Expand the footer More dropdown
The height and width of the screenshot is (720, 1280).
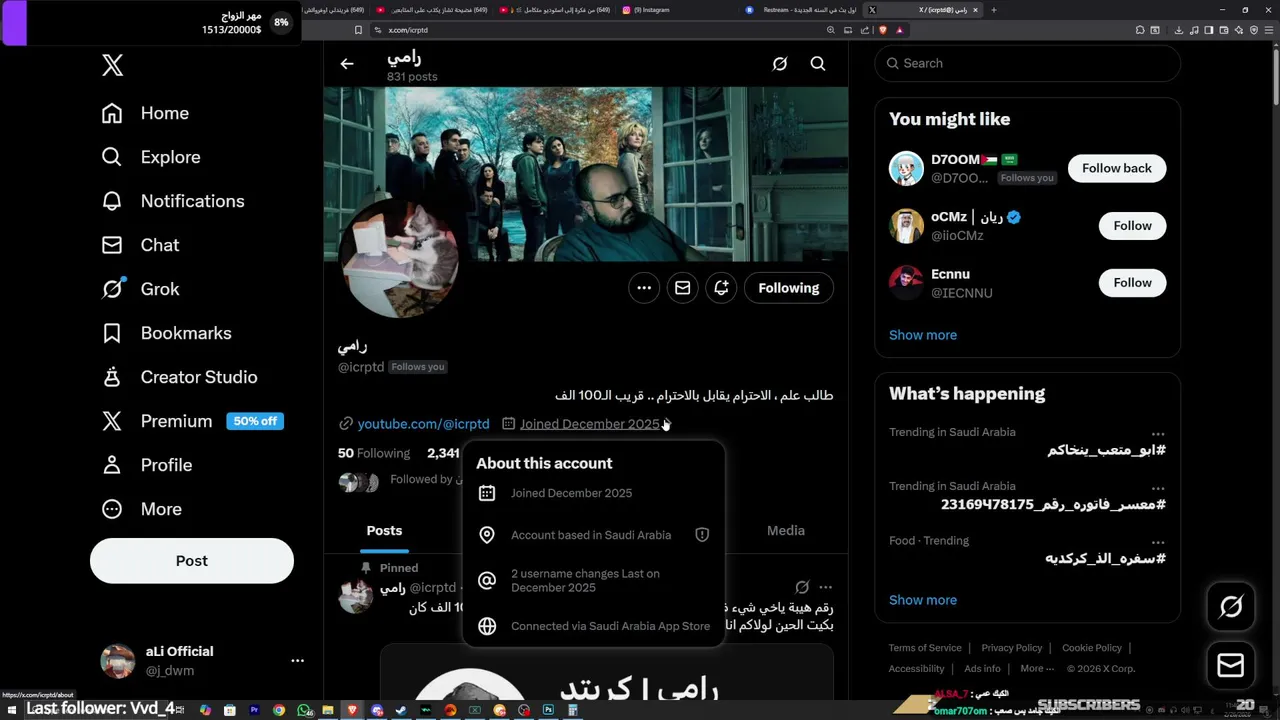point(1036,669)
